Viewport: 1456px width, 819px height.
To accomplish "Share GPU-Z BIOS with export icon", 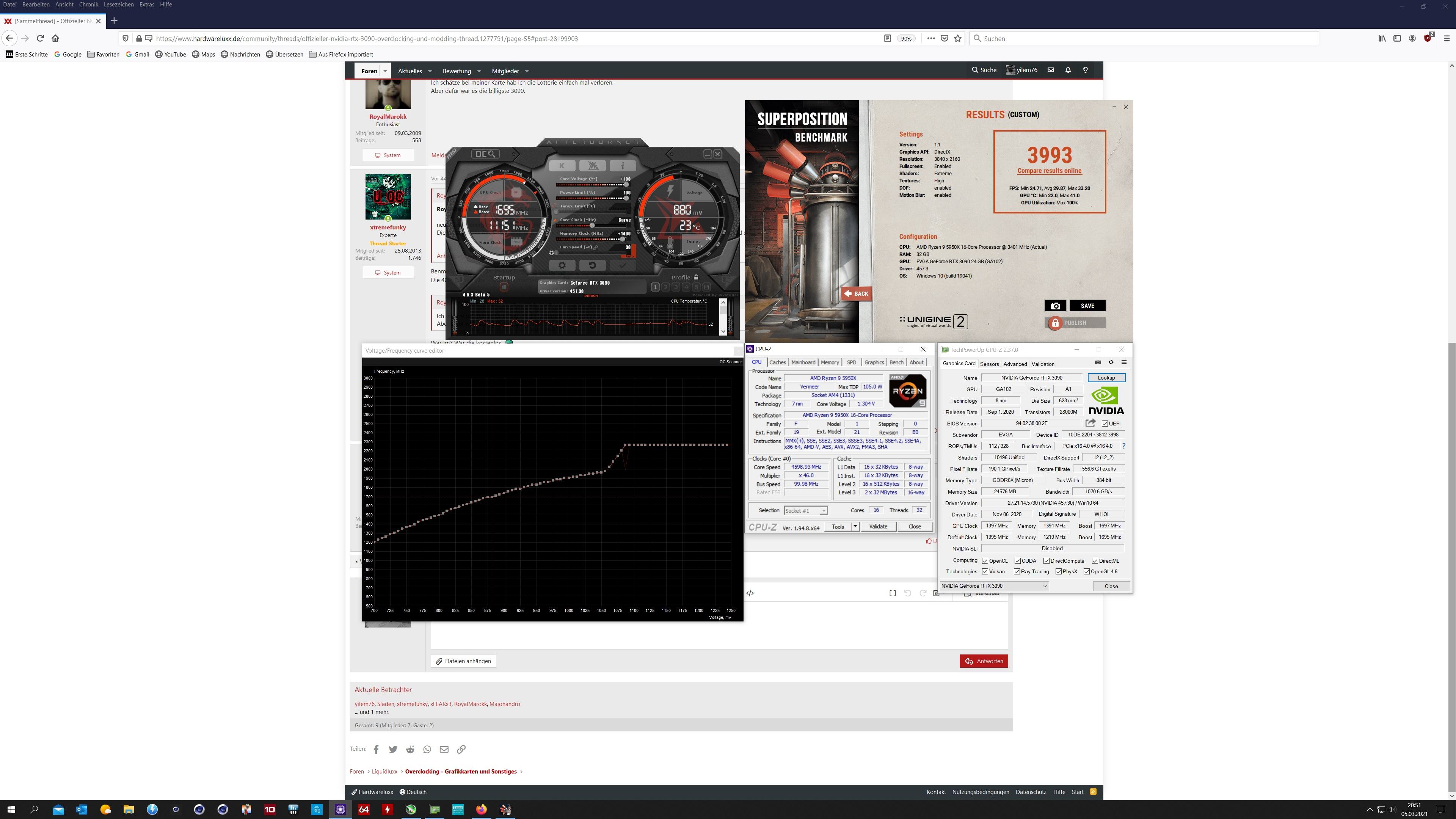I will (1090, 423).
